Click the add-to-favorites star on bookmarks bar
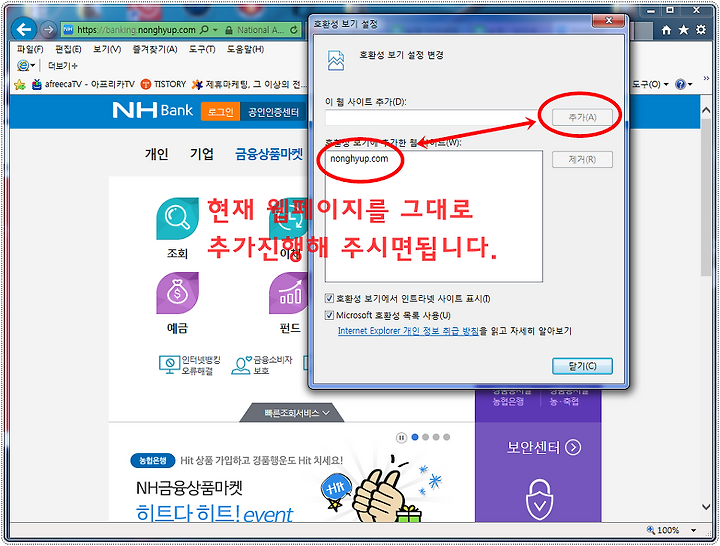The image size is (720, 546). click(20, 84)
